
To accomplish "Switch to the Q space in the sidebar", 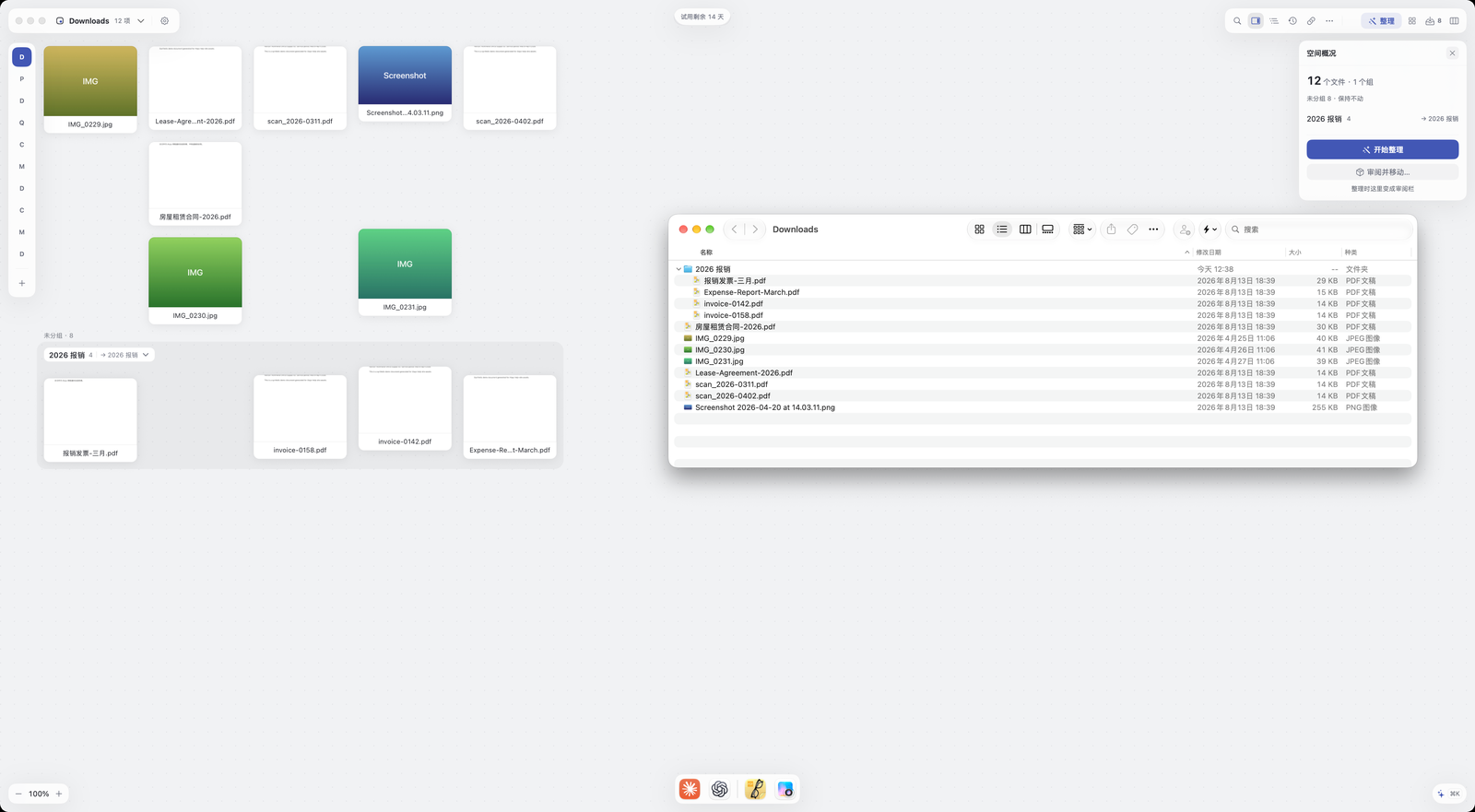I will 22,123.
